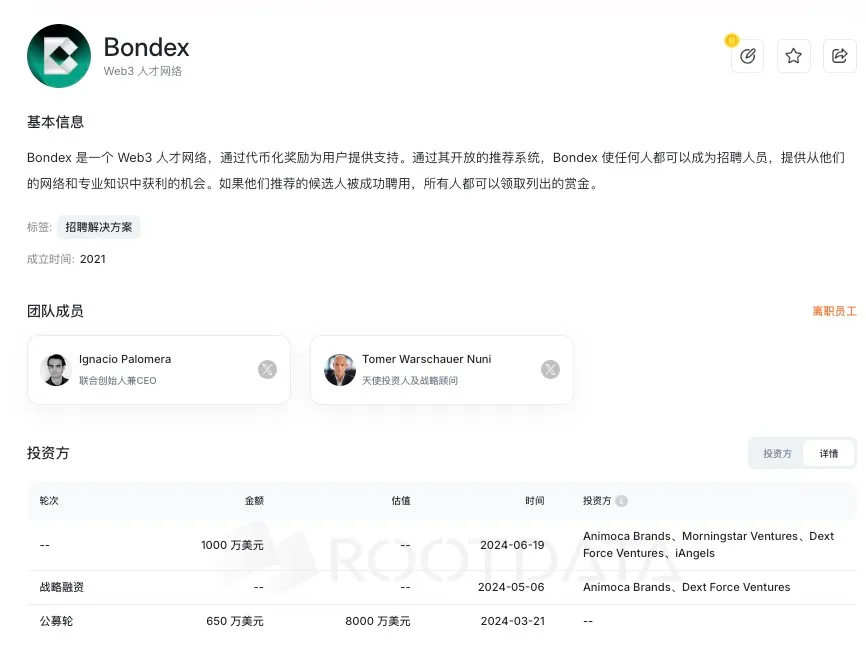Viewport: 866px width, 658px height.
Task: Click Ignacio Palomera's avatar photo
Action: [56, 370]
